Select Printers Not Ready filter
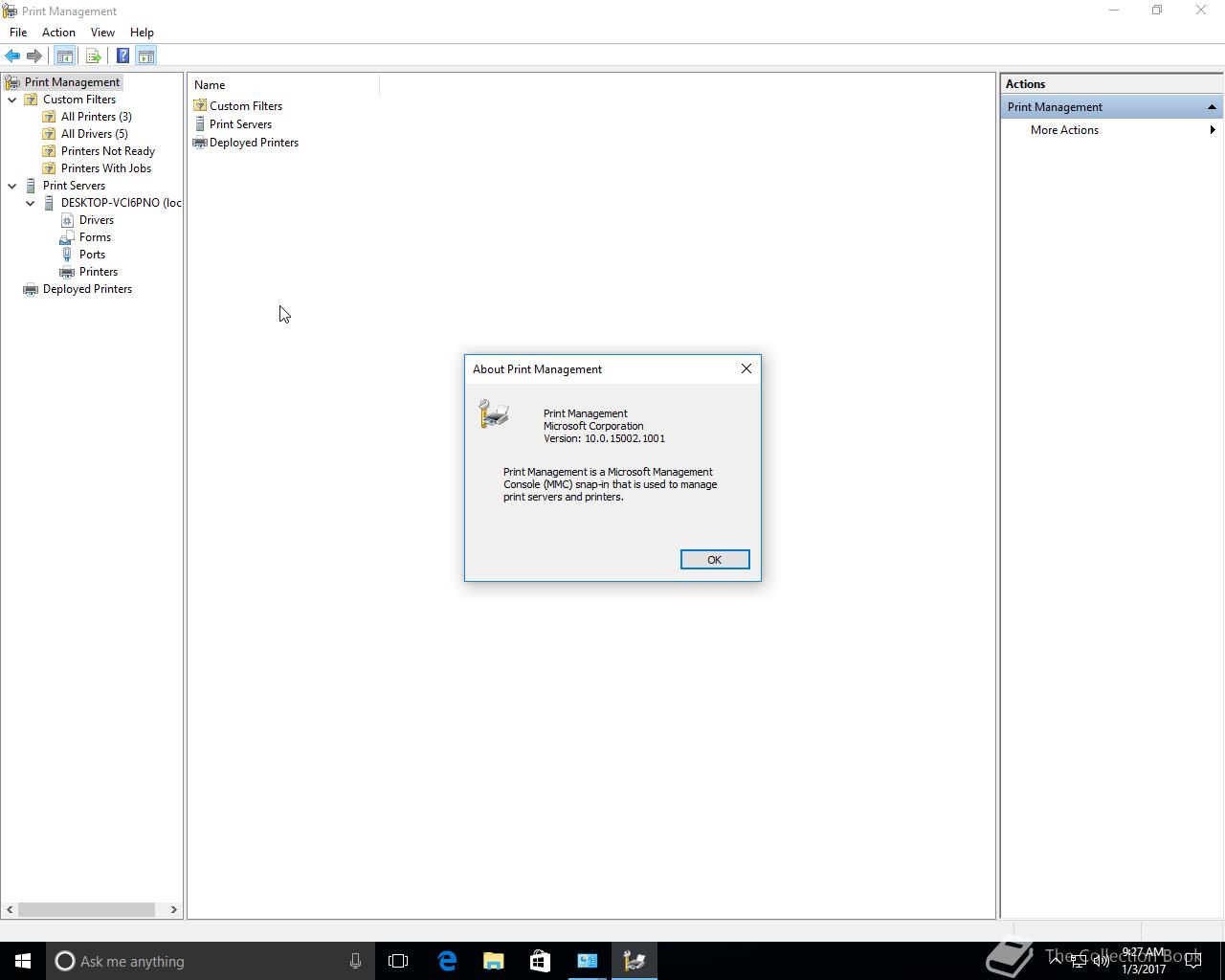1225x980 pixels. coord(107,151)
